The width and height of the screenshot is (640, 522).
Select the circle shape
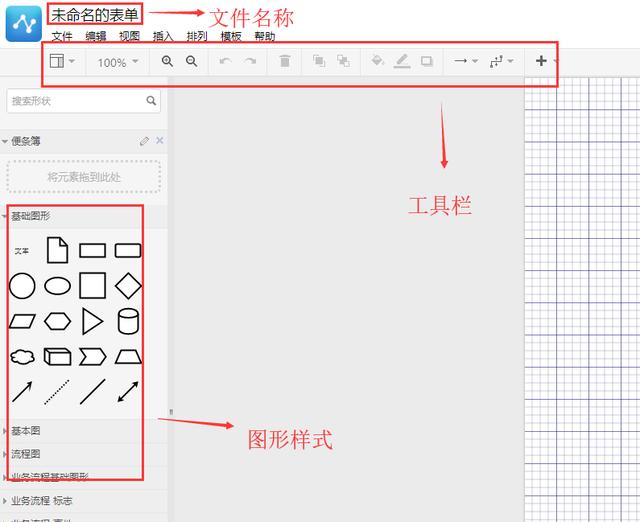[x=22, y=286]
